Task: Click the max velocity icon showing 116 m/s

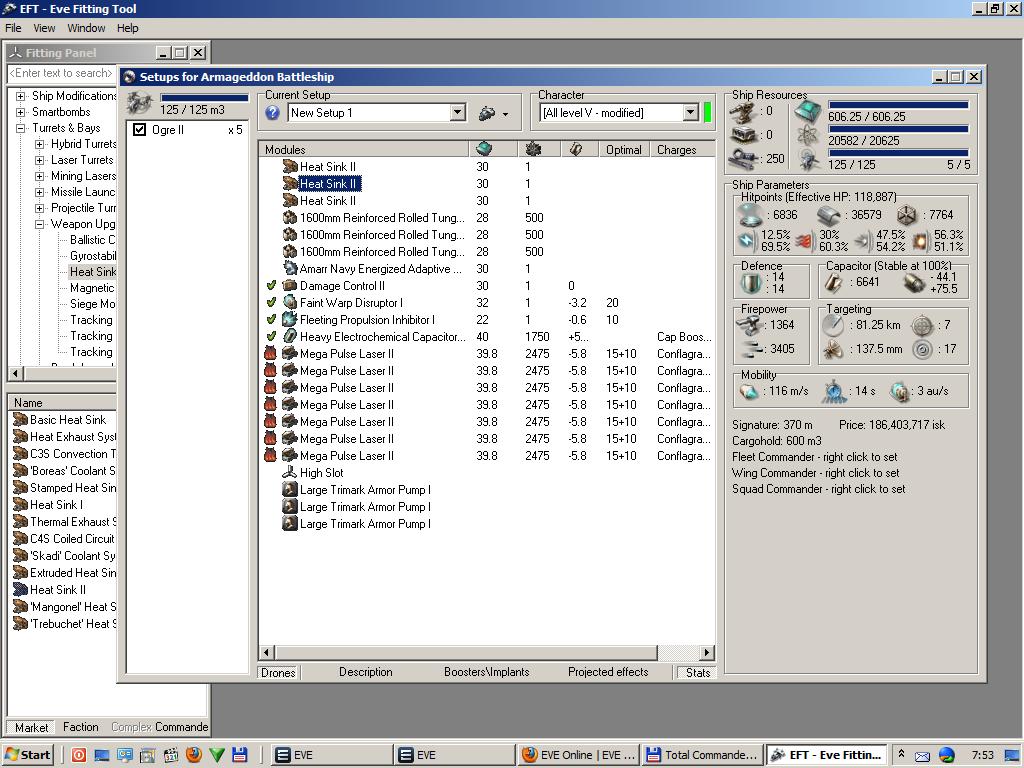Action: pos(748,391)
